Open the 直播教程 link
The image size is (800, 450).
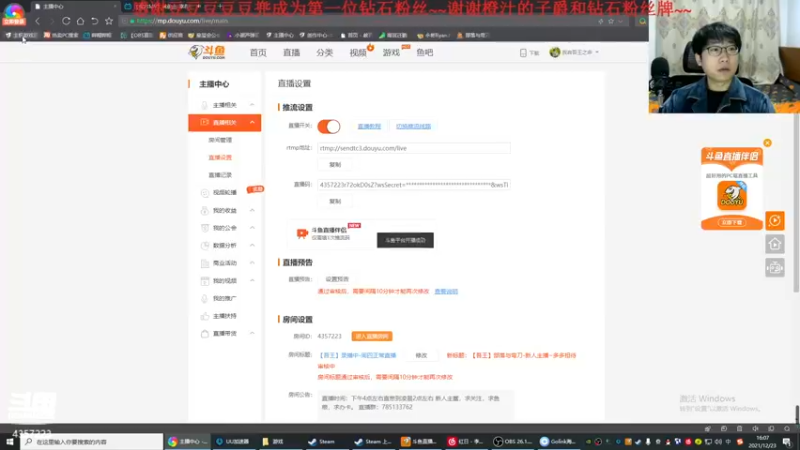369,127
